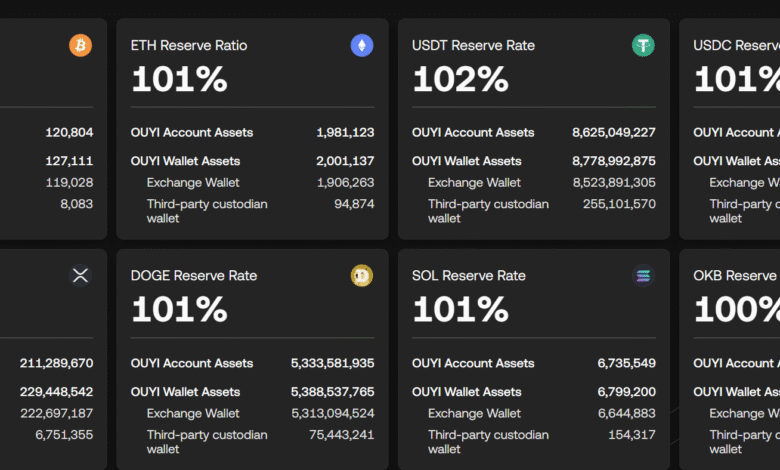Click the 101% value on DOGE card
The image size is (780, 470).
tap(179, 309)
